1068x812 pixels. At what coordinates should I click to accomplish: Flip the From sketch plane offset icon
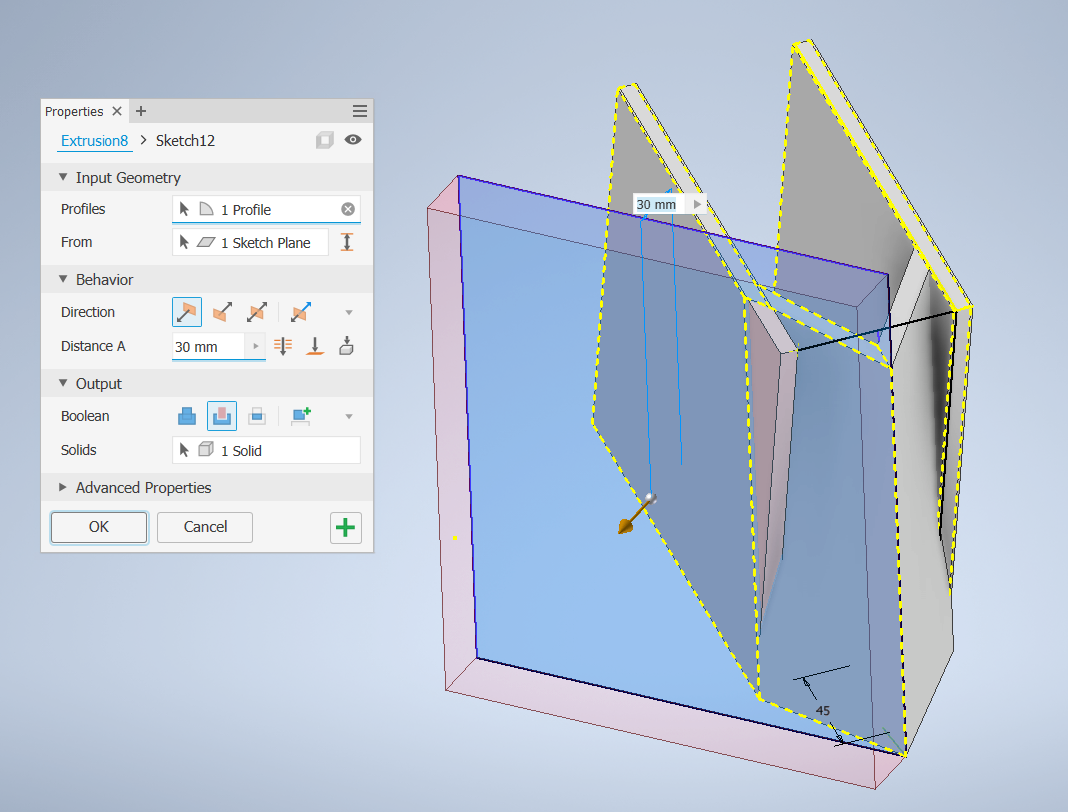coord(347,243)
